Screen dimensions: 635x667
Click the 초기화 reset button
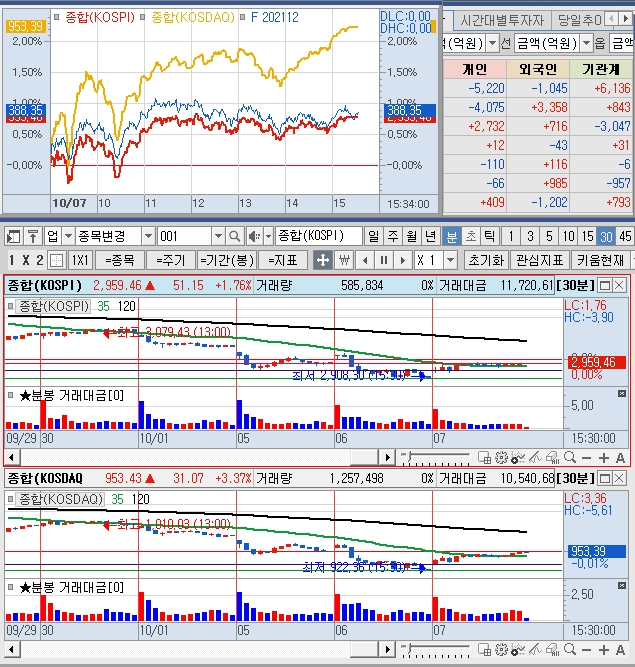(486, 260)
